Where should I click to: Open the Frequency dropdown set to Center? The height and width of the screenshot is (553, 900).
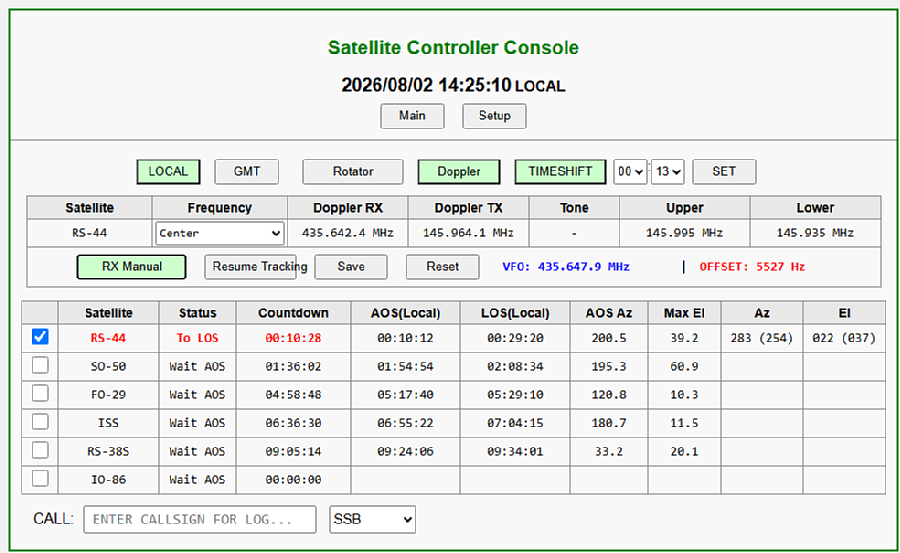click(220, 233)
